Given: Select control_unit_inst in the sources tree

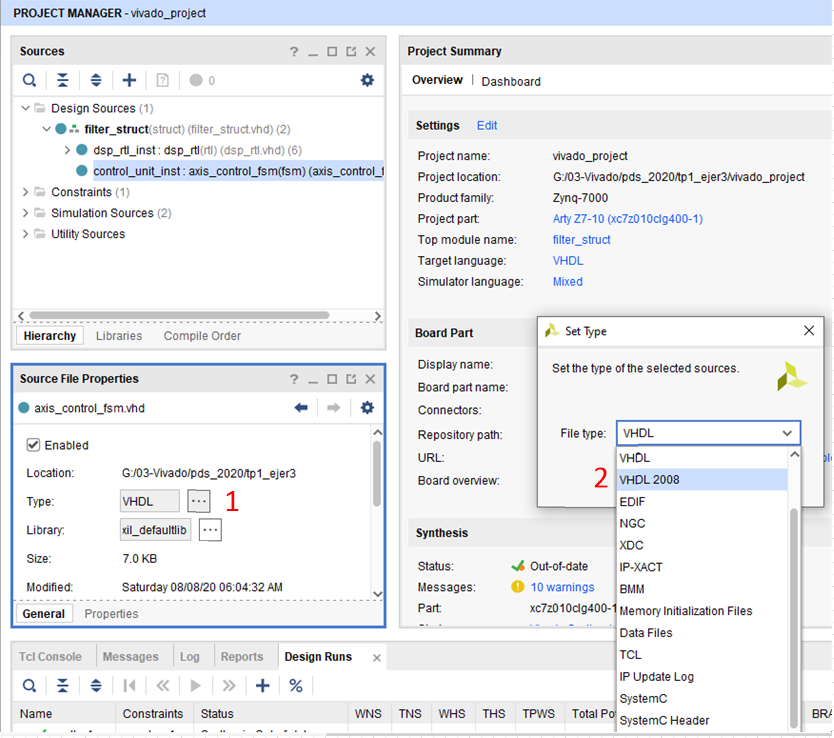Looking at the screenshot, I should (238, 171).
